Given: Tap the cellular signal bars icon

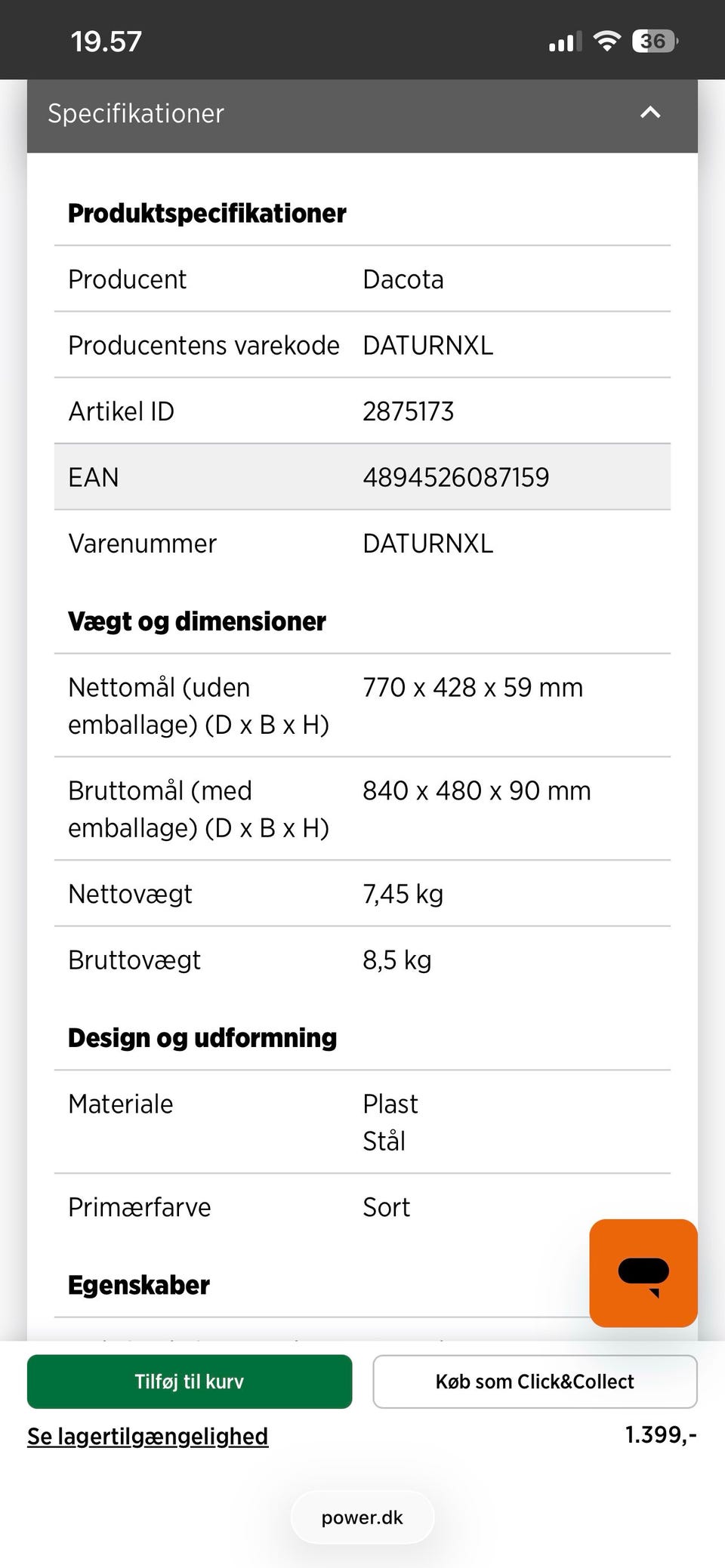Looking at the screenshot, I should (565, 42).
